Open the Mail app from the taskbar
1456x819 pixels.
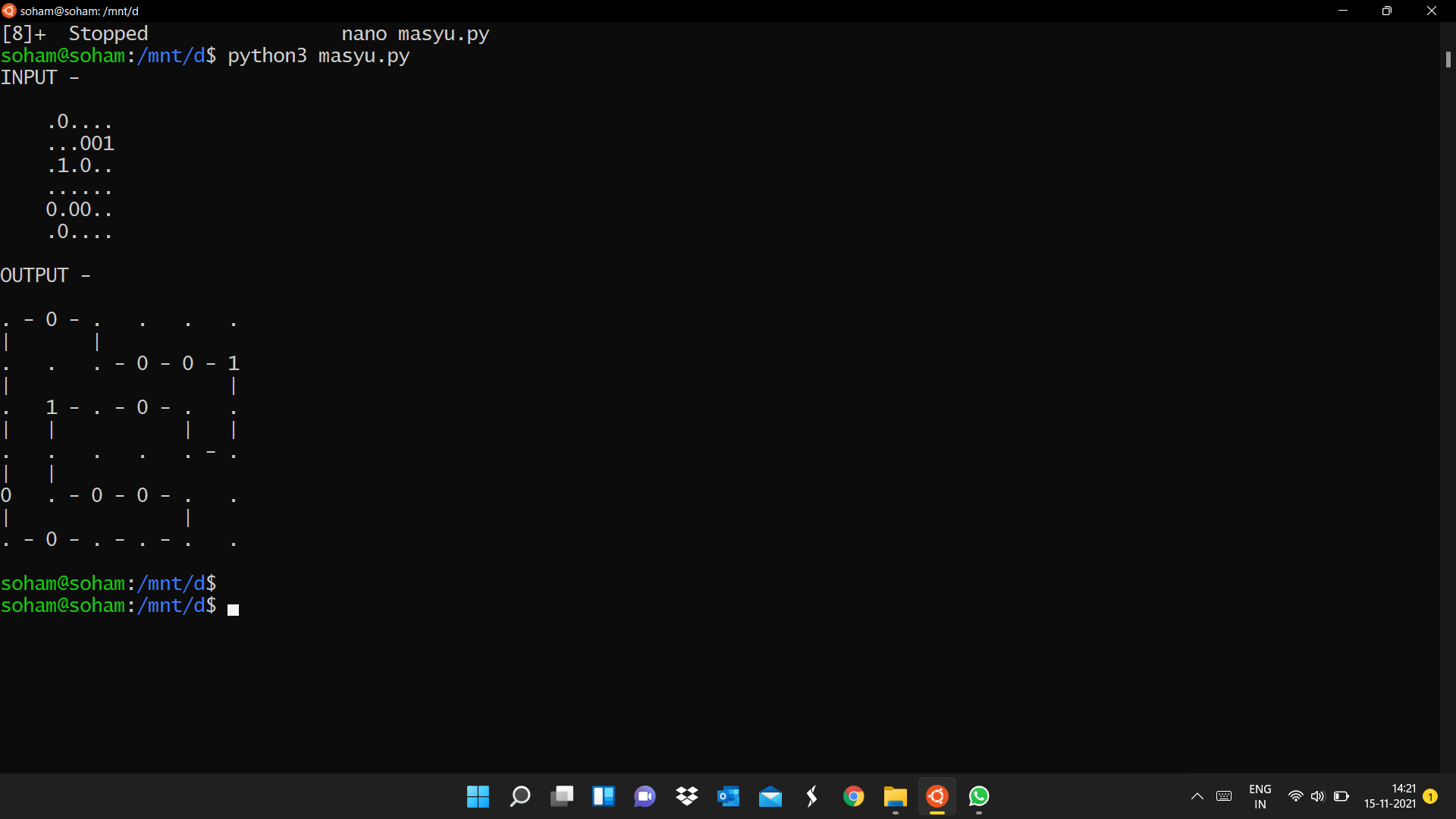click(771, 796)
